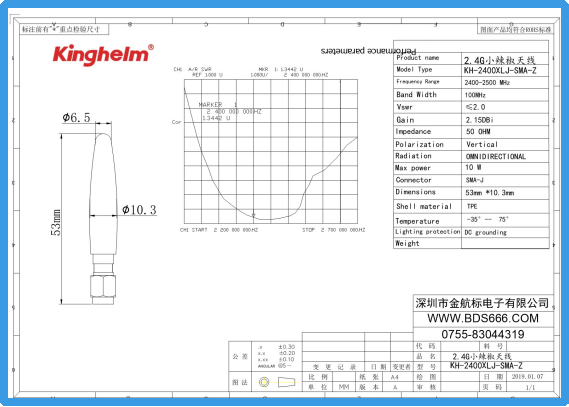This screenshot has height=407, width=569.
Task: Select the Frequency Range 2400-2500 MHz cell
Action: click(x=505, y=82)
